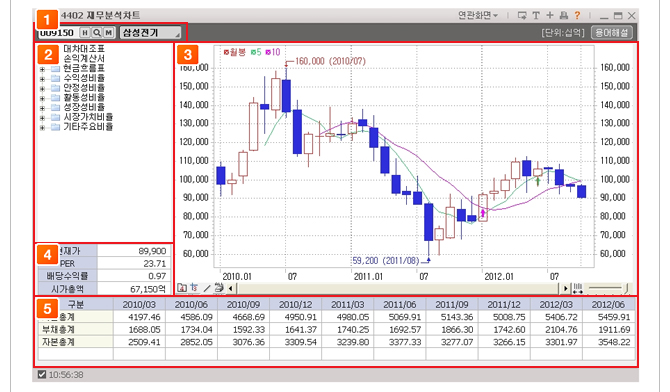This screenshot has height=392, width=670.
Task: Click the T font size icon
Action: tap(536, 16)
